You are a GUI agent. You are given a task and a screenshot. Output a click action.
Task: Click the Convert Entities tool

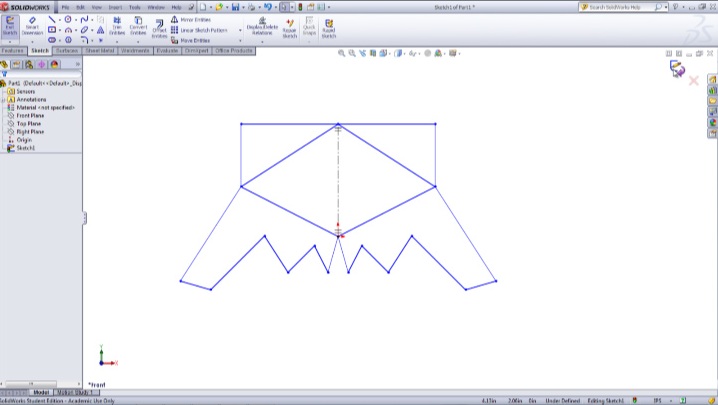(138, 26)
